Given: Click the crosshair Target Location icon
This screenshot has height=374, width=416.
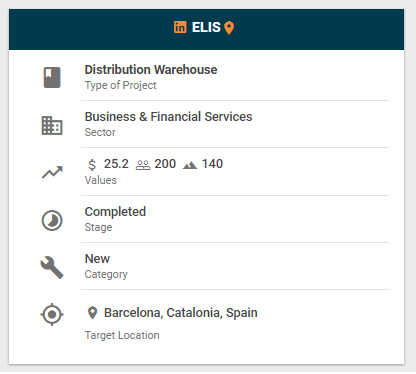Looking at the screenshot, I should tap(52, 314).
